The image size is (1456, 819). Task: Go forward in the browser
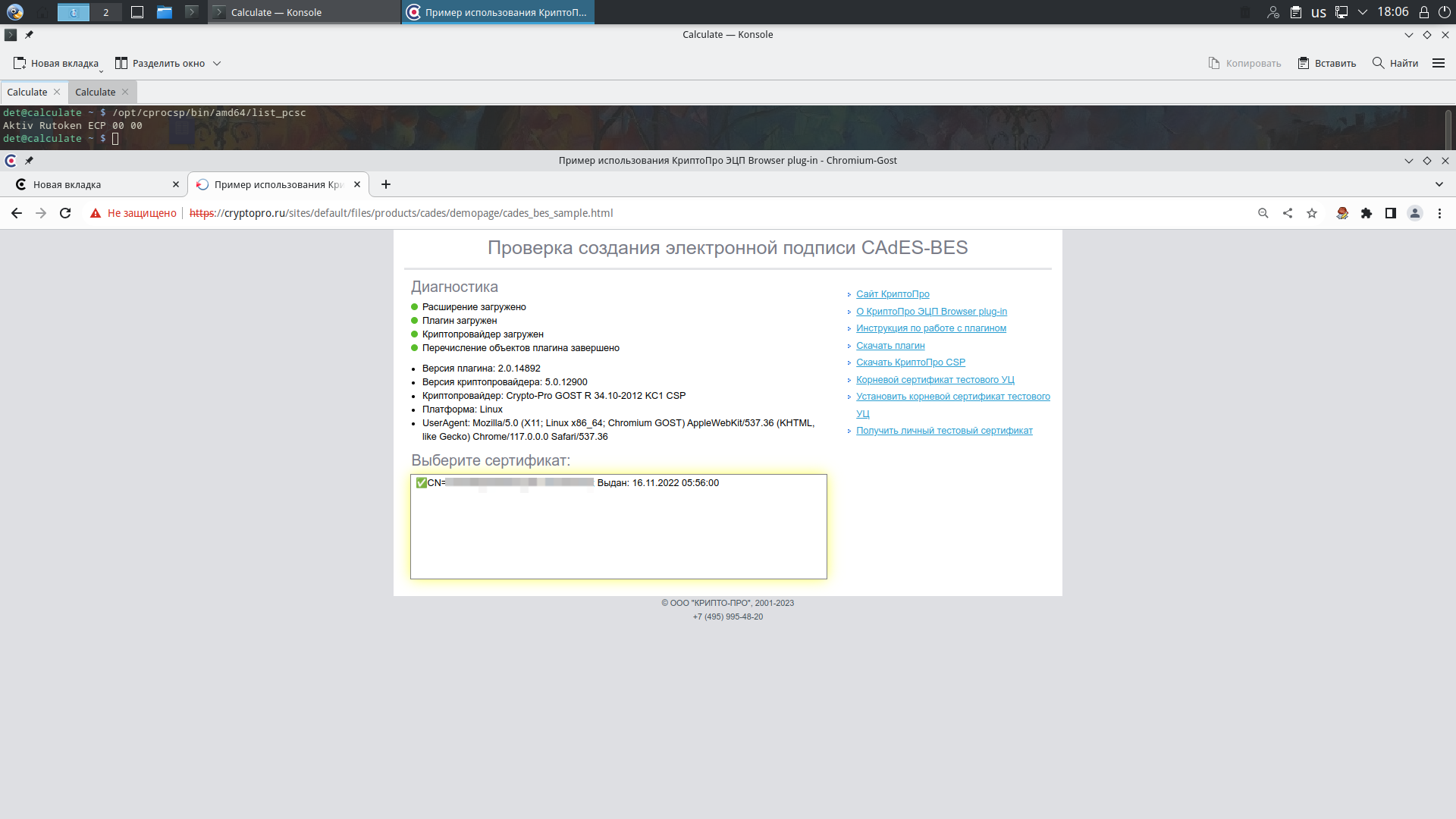click(x=41, y=214)
